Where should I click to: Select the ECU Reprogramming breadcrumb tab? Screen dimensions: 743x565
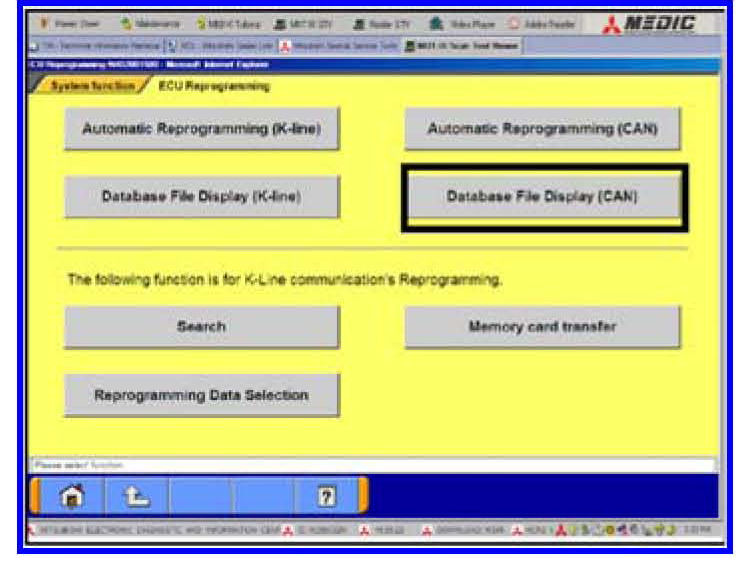214,86
